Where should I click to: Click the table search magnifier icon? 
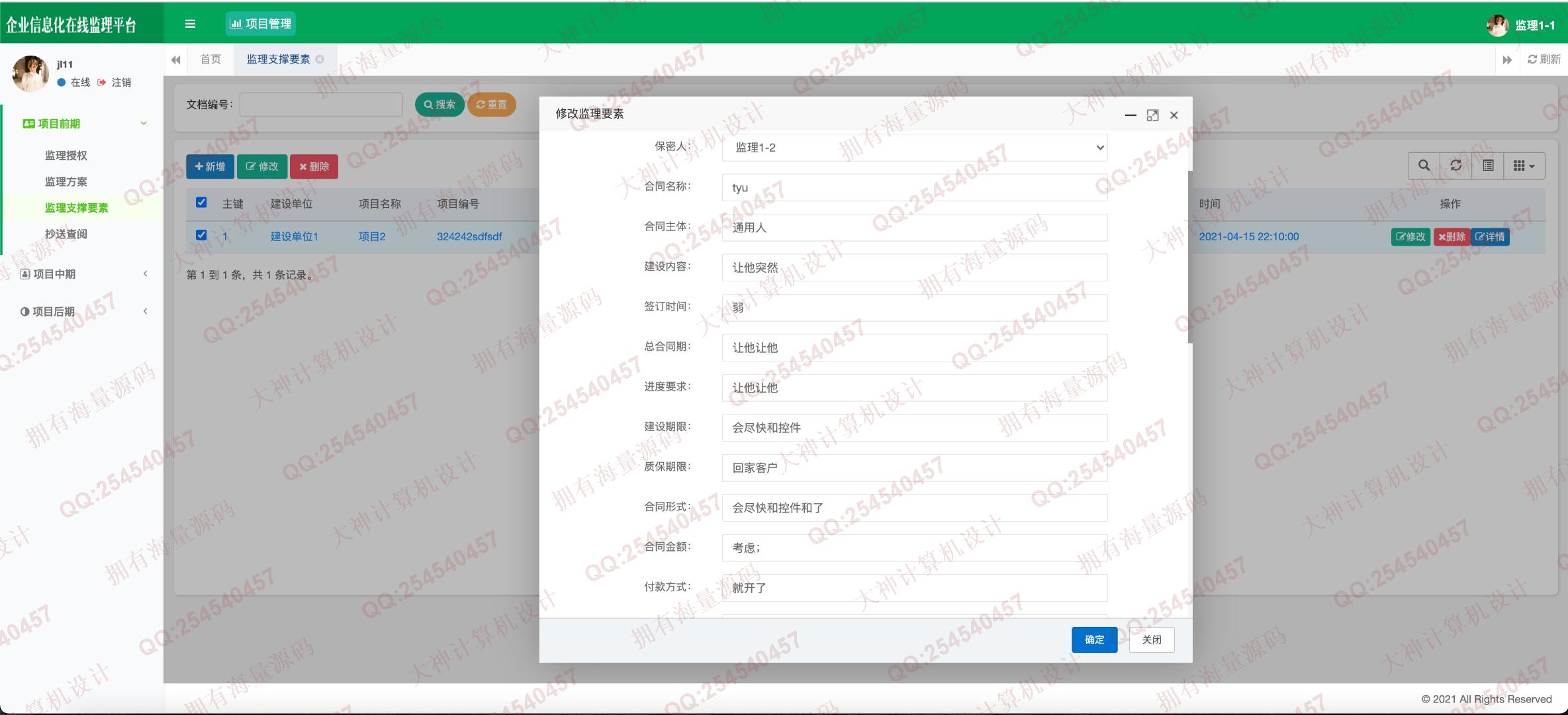click(1424, 166)
